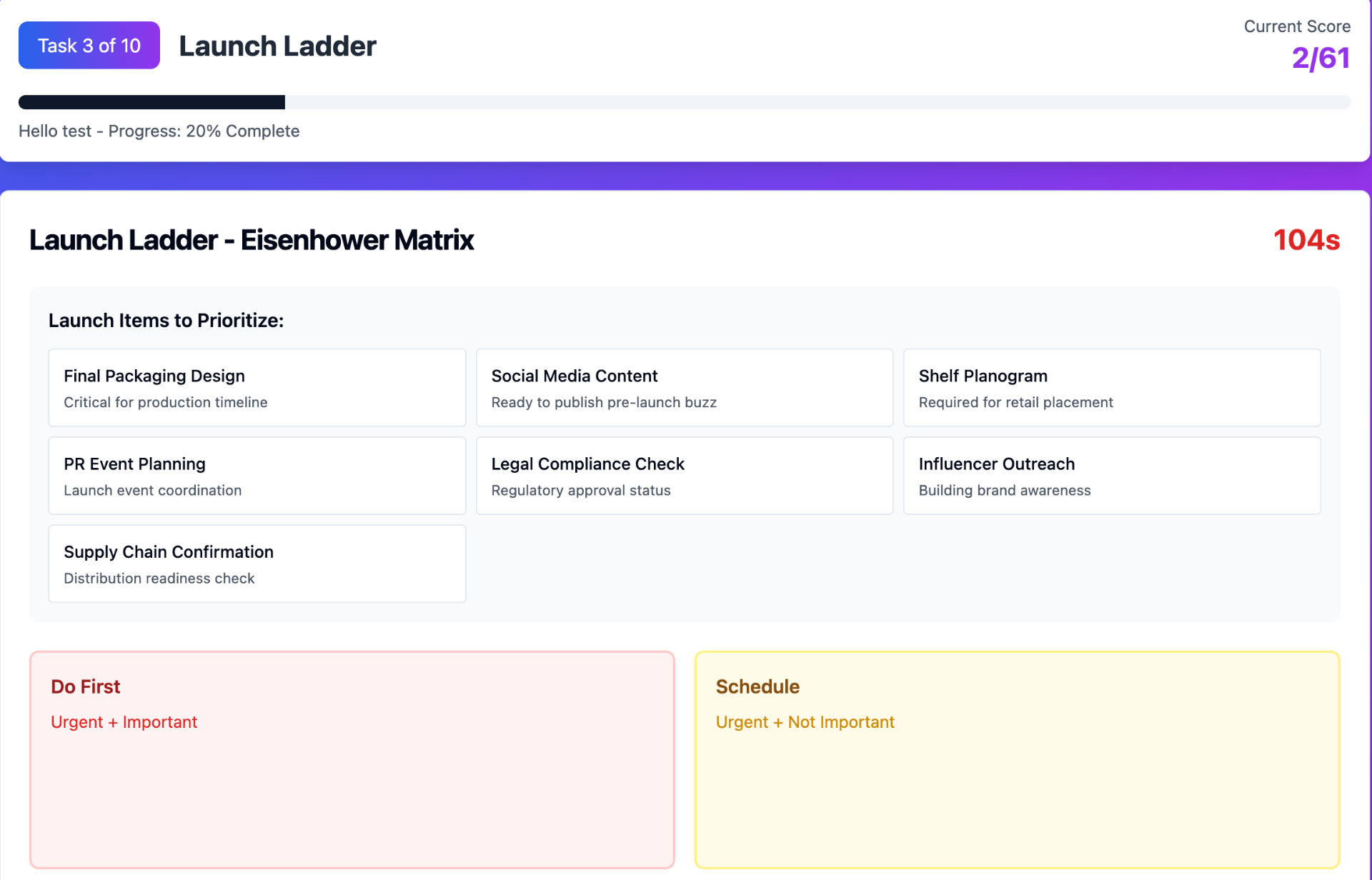Click the Task 3 of 10 badge
Screen dimensions: 1372x880
pyautogui.click(x=89, y=46)
